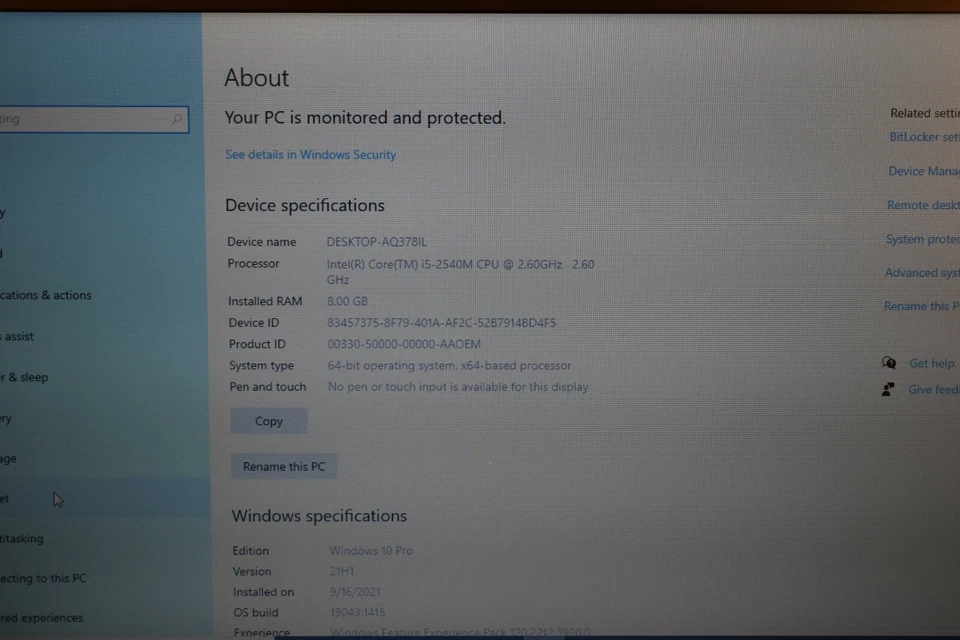Viewport: 960px width, 640px height.
Task: Open See details in Windows Security
Action: pyautogui.click(x=310, y=155)
